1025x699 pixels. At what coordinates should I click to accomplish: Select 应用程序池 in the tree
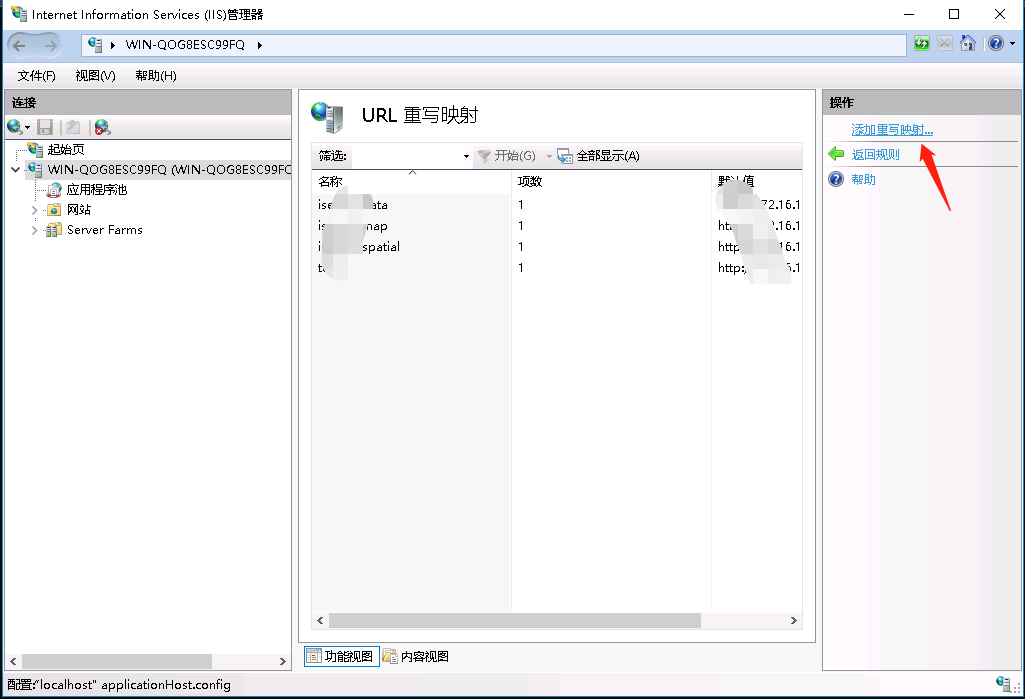click(97, 190)
